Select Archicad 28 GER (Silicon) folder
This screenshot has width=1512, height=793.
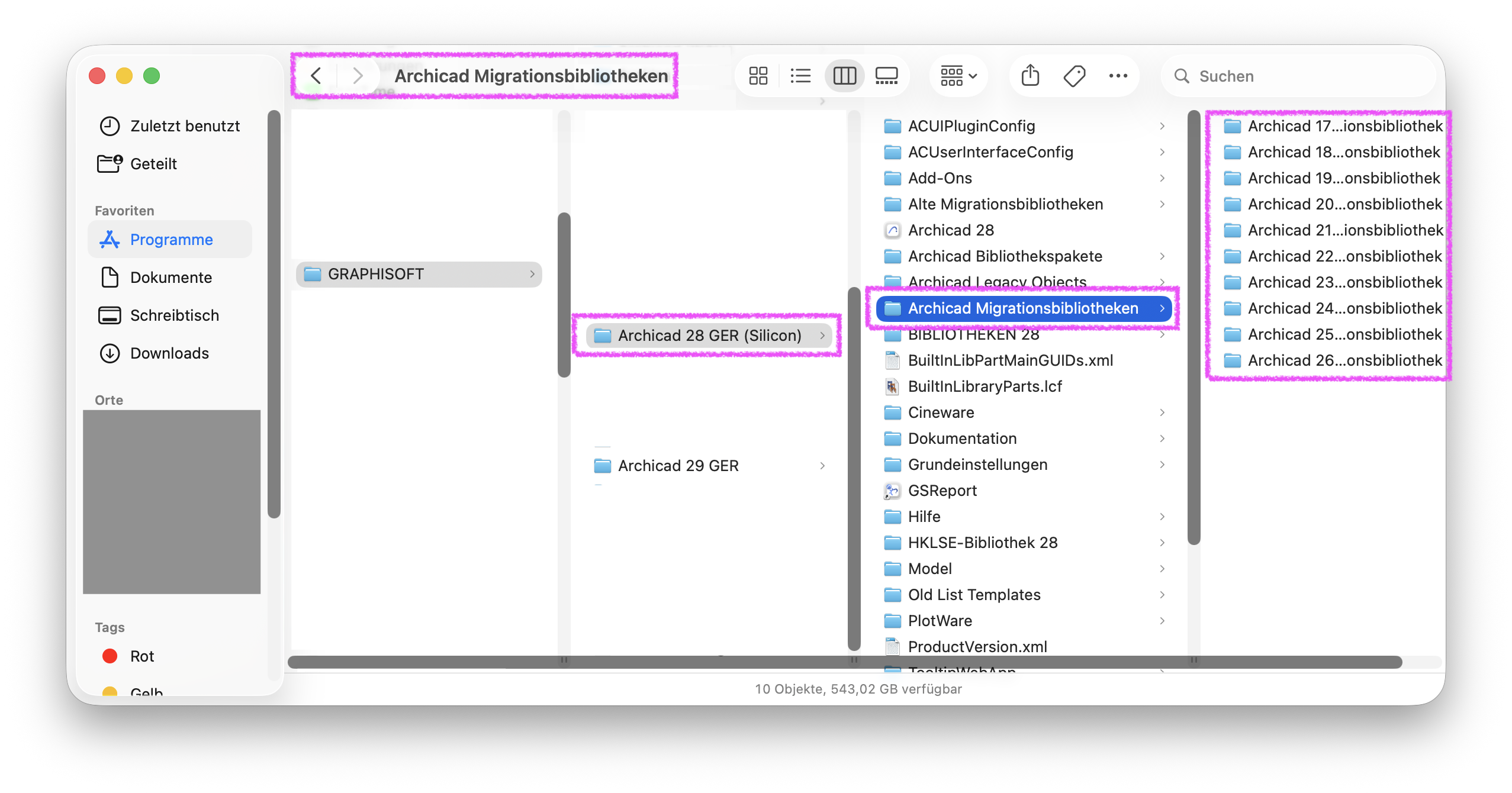click(x=709, y=336)
